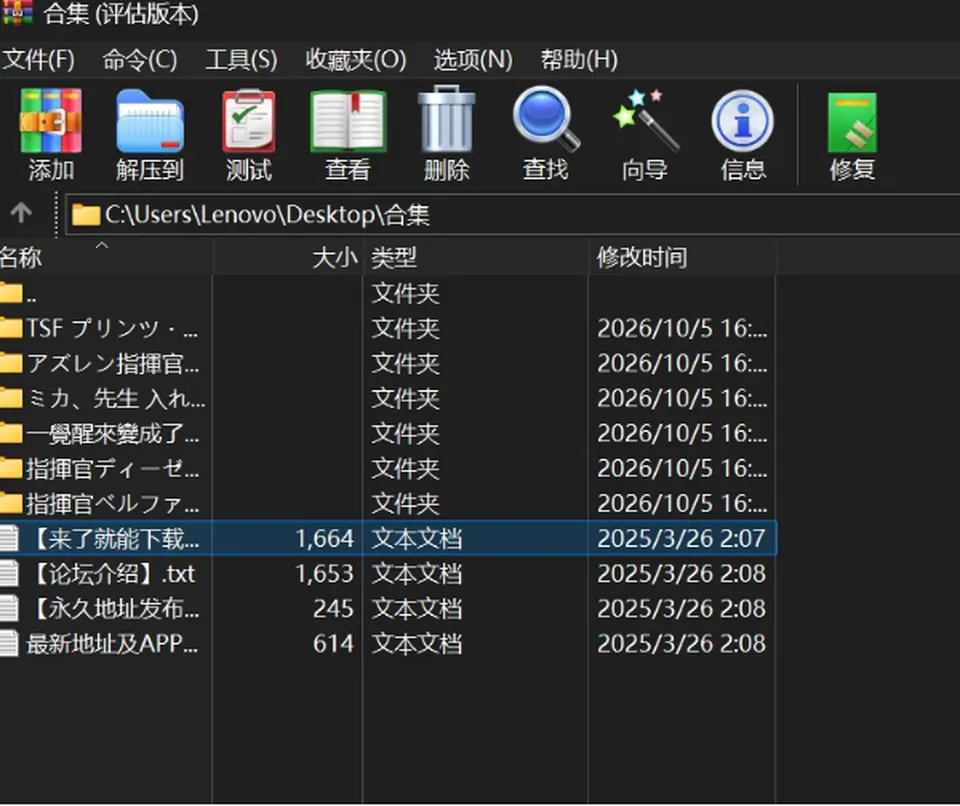Select the 指揮官ディーゼ folder name
This screenshot has width=960, height=806.
pos(113,468)
